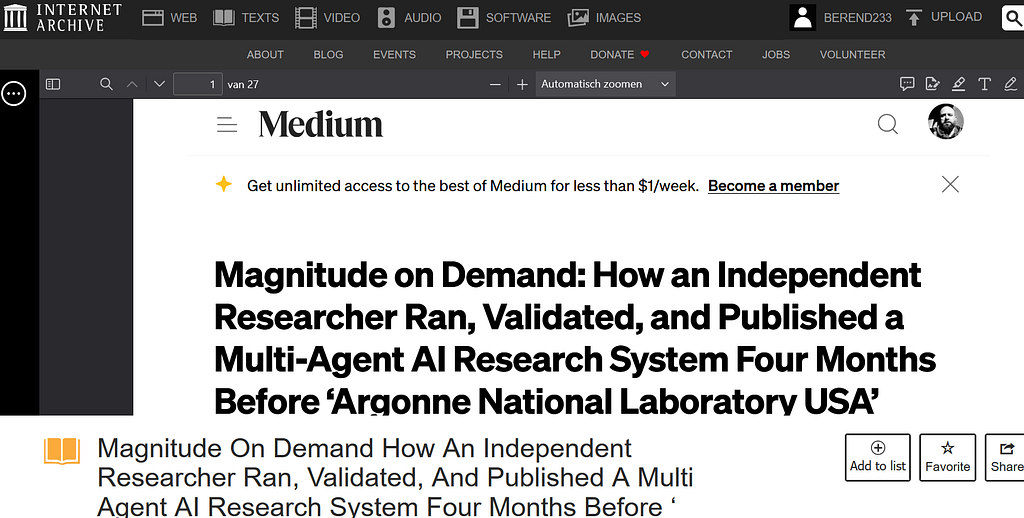This screenshot has height=518, width=1024.
Task: Click the AUDIO navigation label
Action: (x=423, y=18)
